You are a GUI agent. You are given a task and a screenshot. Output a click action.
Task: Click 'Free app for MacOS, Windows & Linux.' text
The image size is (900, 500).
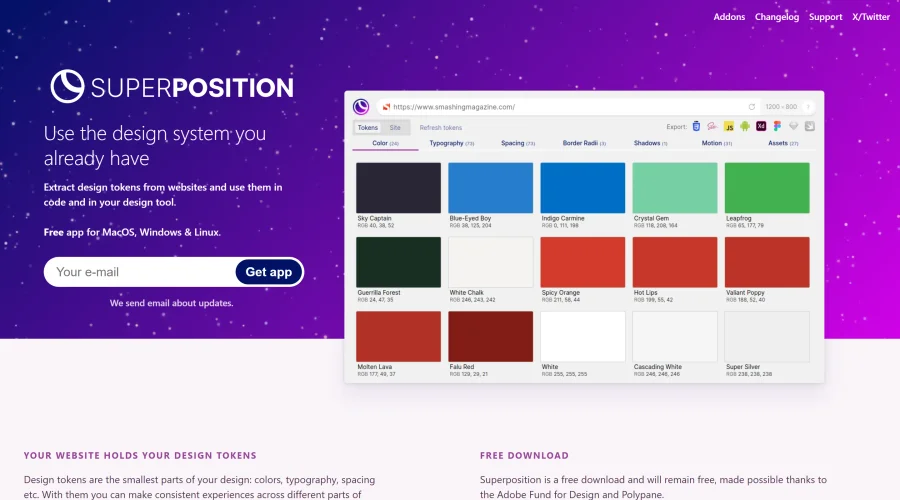tap(132, 232)
